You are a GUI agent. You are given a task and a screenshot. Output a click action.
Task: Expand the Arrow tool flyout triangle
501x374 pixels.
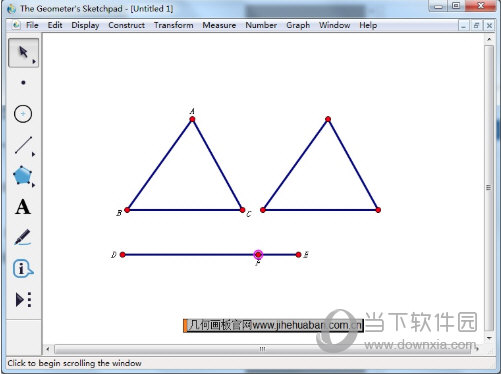[x=34, y=62]
